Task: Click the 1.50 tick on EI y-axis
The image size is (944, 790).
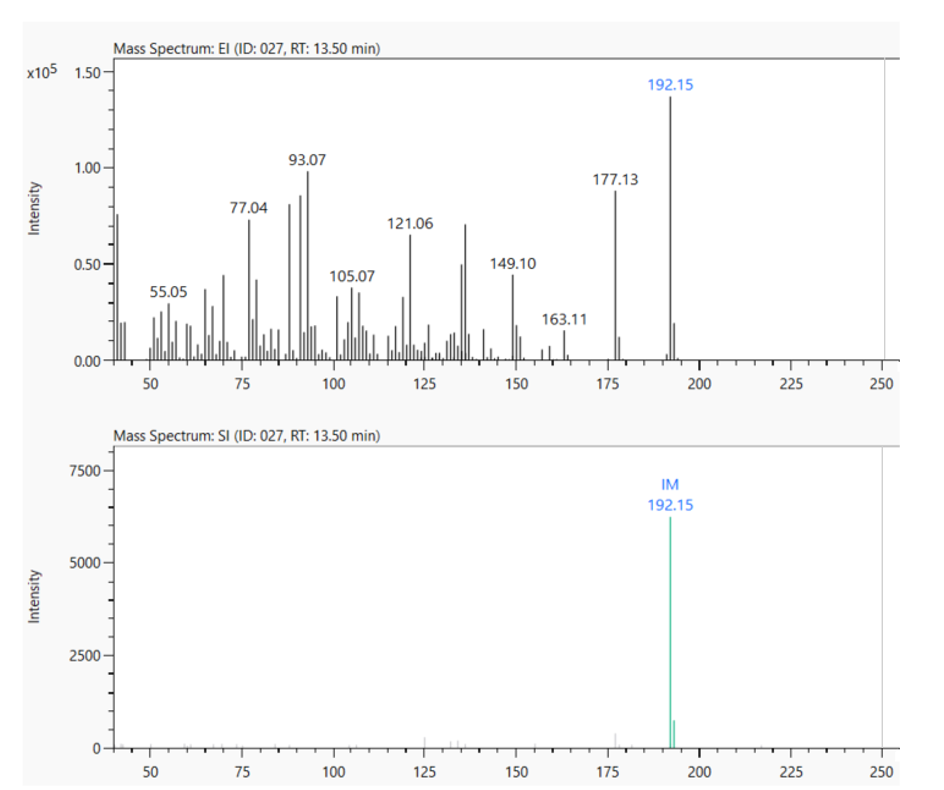Action: click(x=89, y=73)
